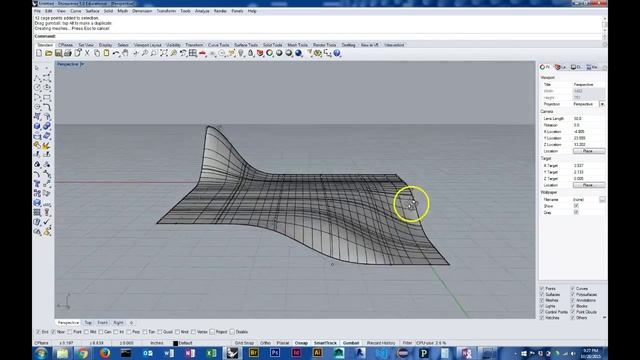640x360 pixels.
Task: Toggle the Near osnap checkbox
Action: point(53,332)
